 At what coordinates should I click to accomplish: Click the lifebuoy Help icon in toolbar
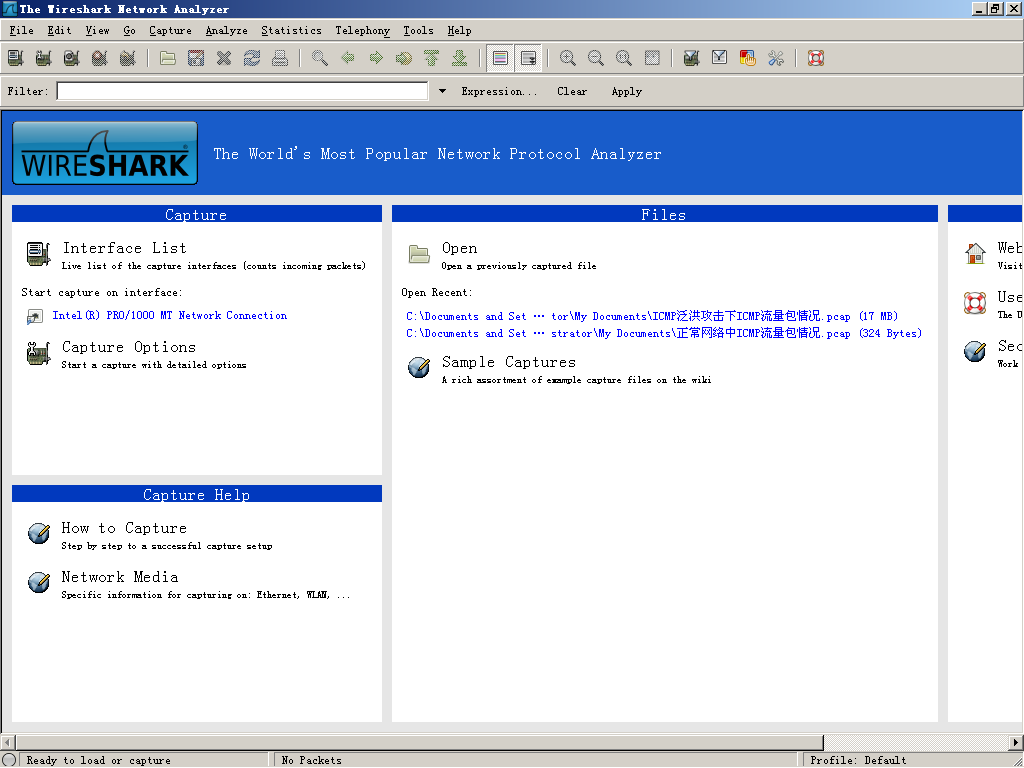point(816,58)
